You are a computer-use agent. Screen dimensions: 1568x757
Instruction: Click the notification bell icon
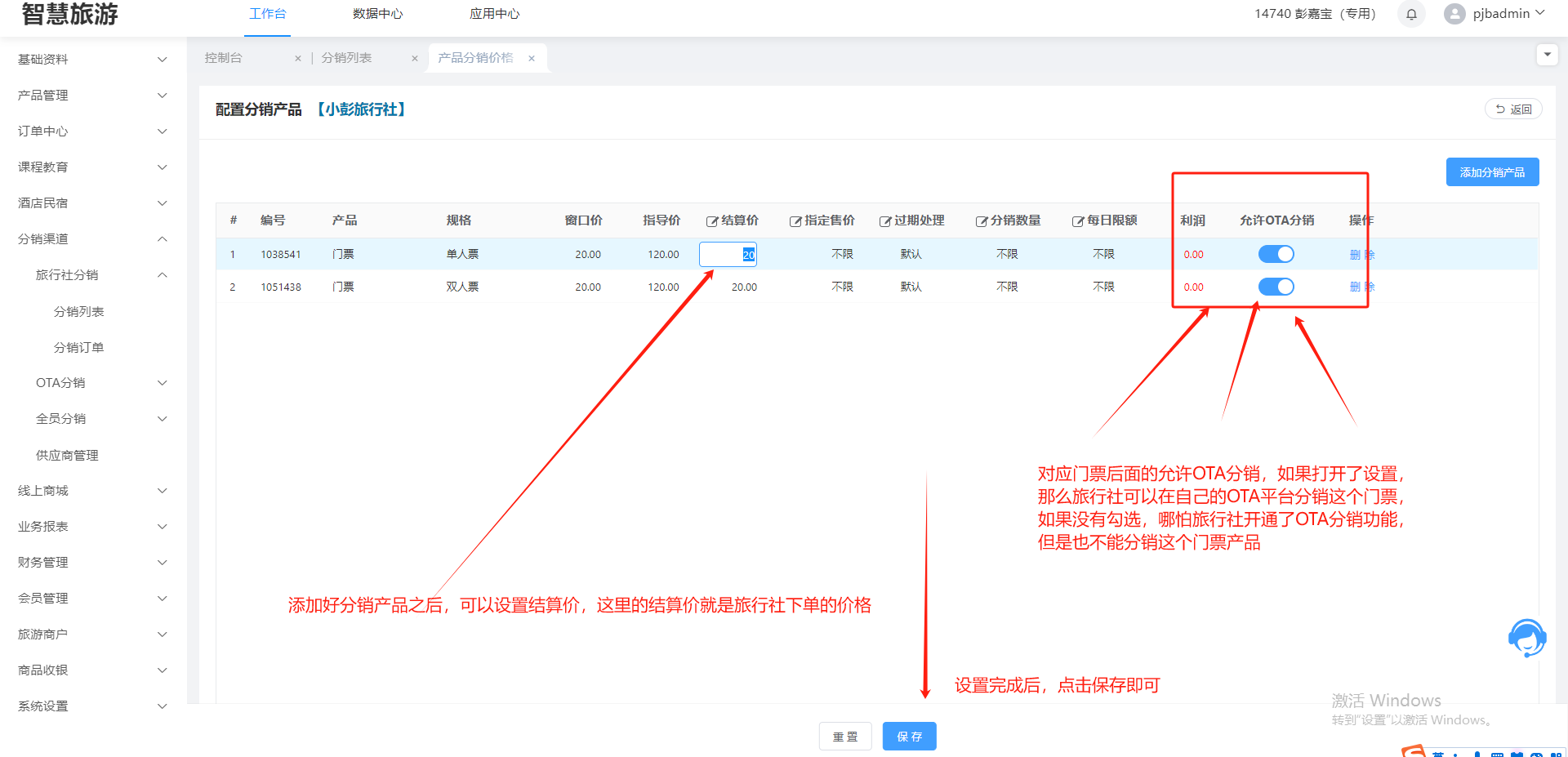[x=1411, y=14]
